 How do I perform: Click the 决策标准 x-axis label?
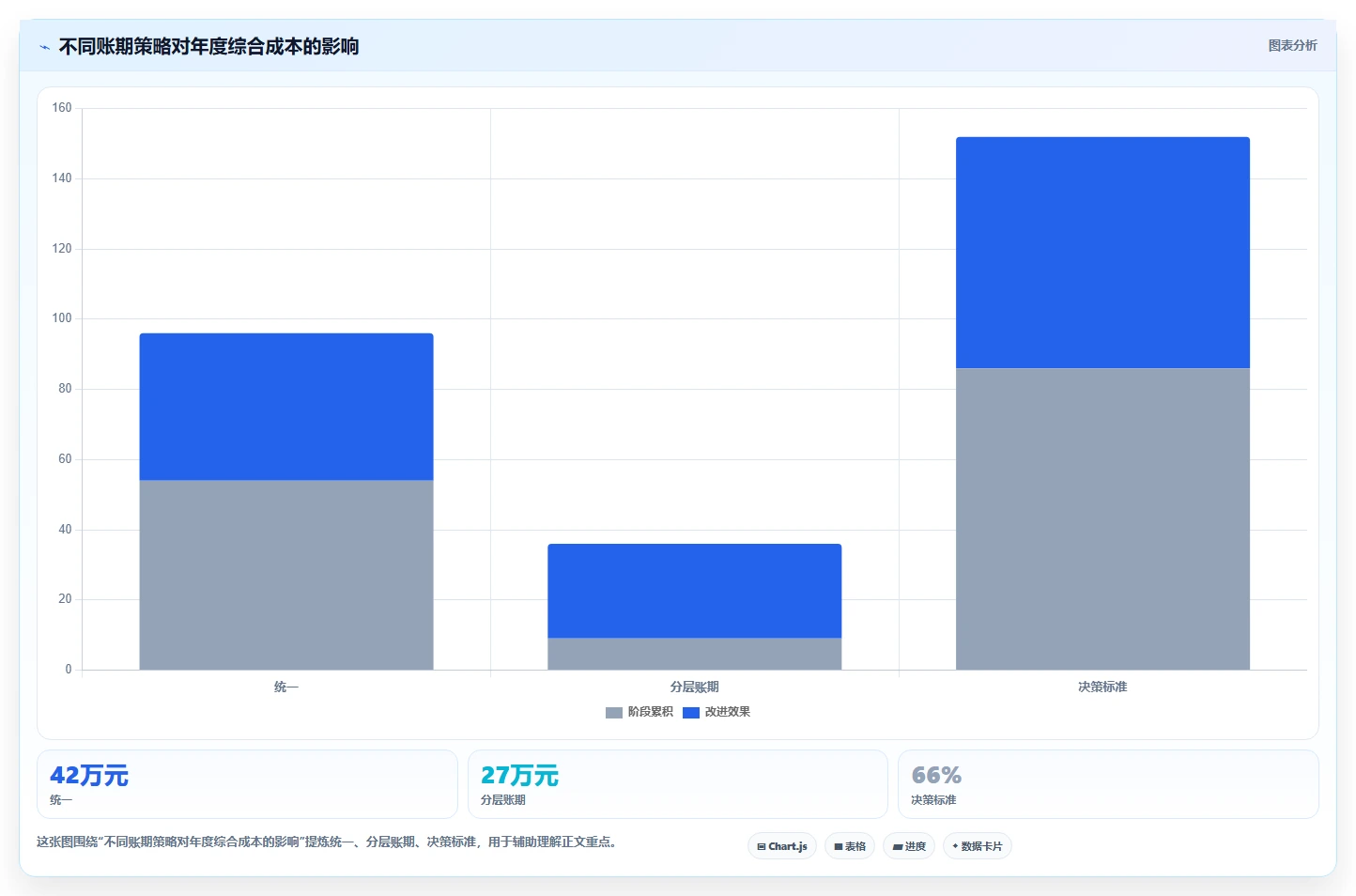(1102, 687)
